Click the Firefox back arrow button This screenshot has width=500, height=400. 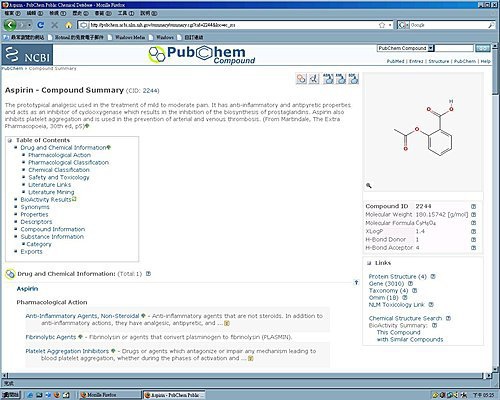pos(10,25)
